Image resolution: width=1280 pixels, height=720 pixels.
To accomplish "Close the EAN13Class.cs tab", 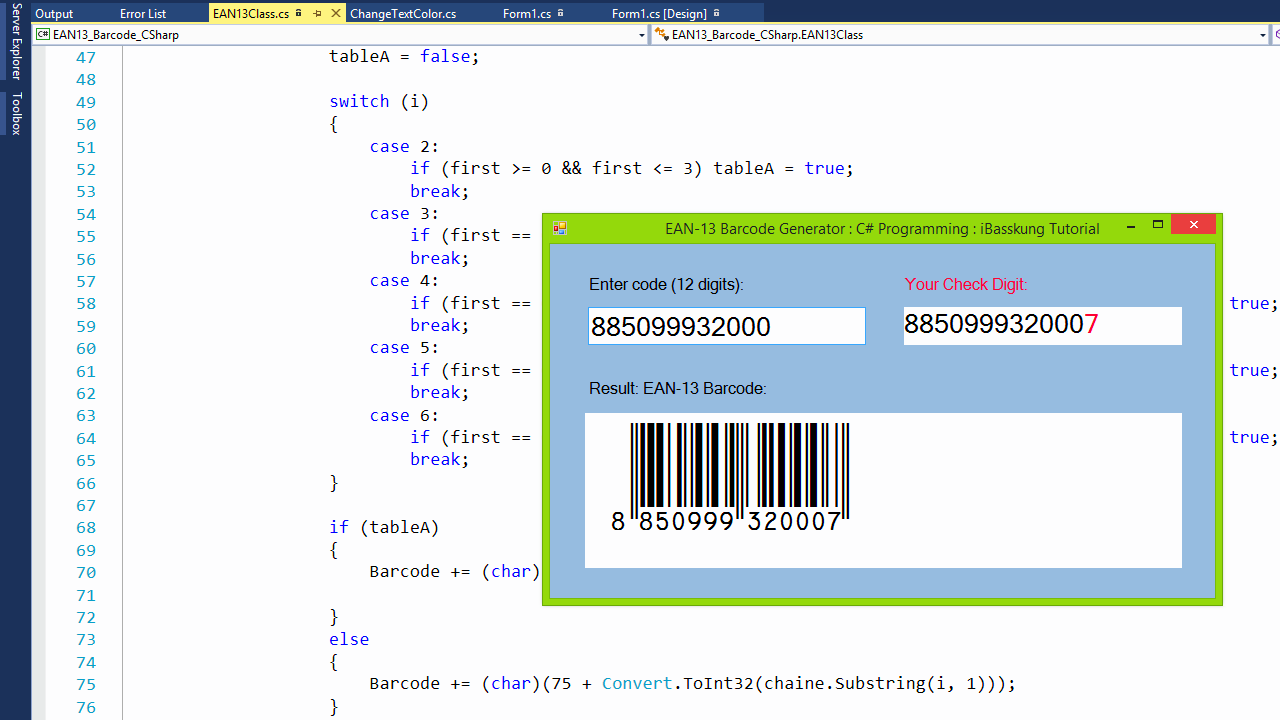I will (x=334, y=14).
